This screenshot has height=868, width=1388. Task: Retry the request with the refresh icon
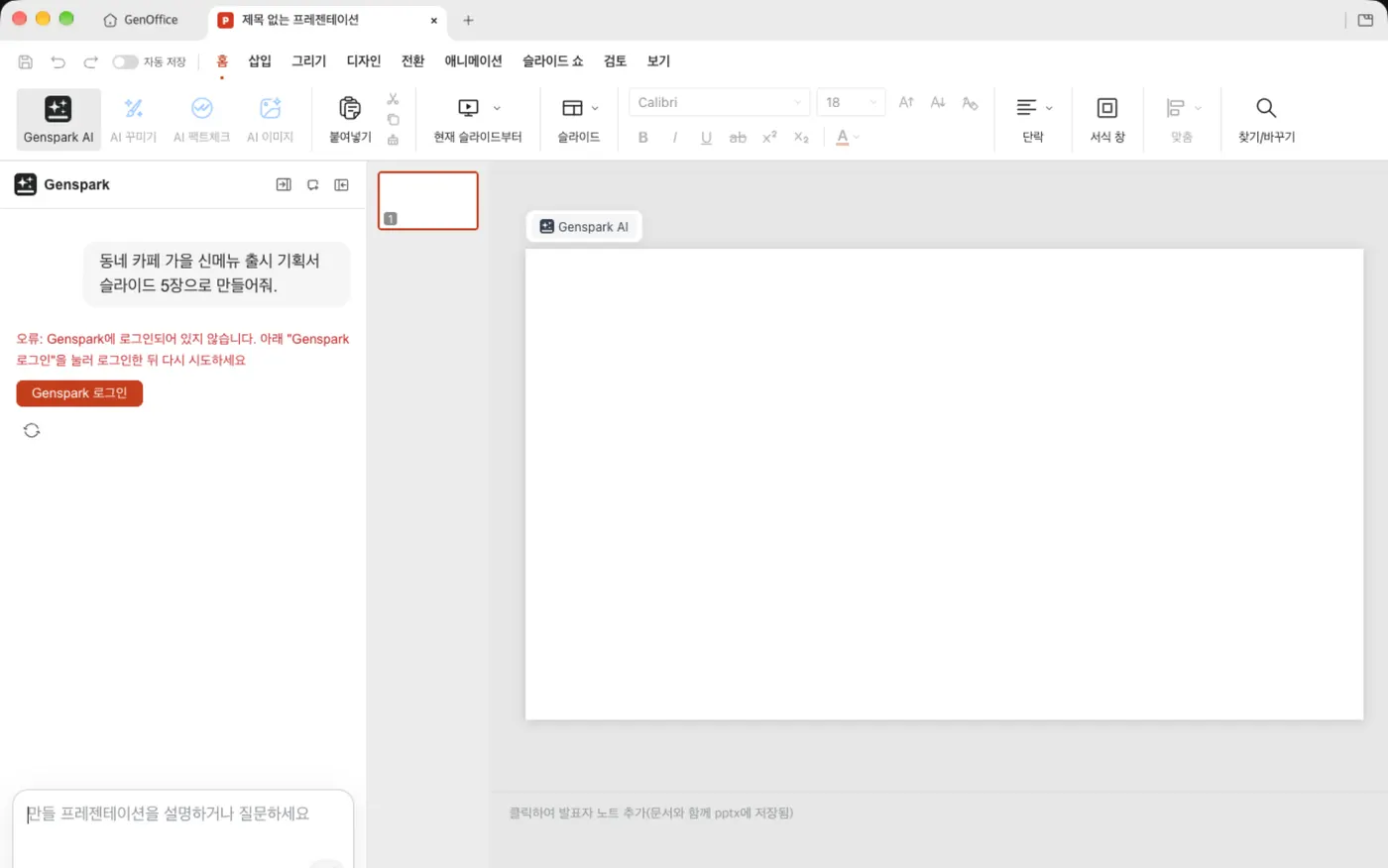point(32,430)
